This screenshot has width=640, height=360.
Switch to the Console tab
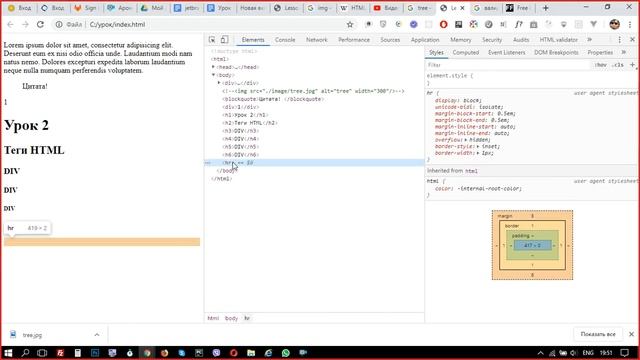[x=284, y=40]
